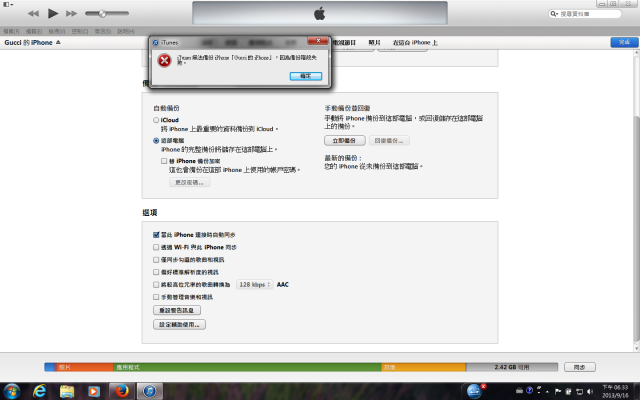Click the network tray icon
Screen dimensions: 640x400
pos(579,391)
